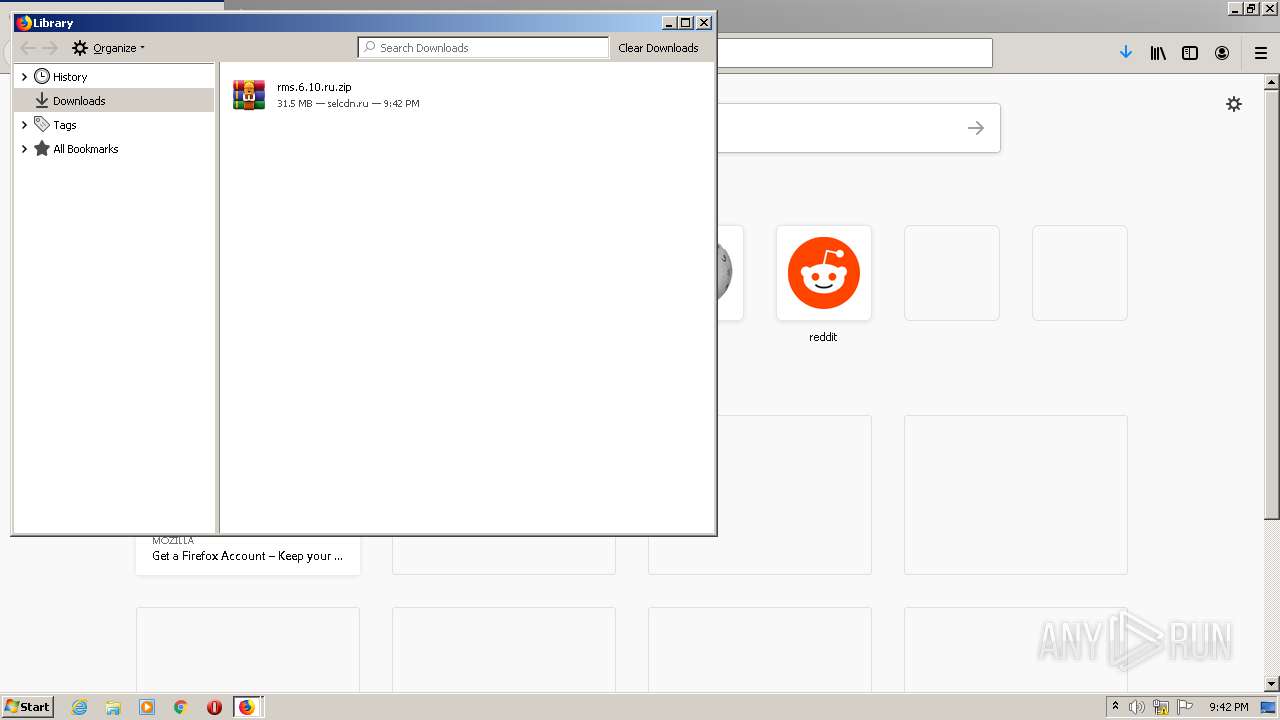Open the Firefox account icon

pos(1222,53)
